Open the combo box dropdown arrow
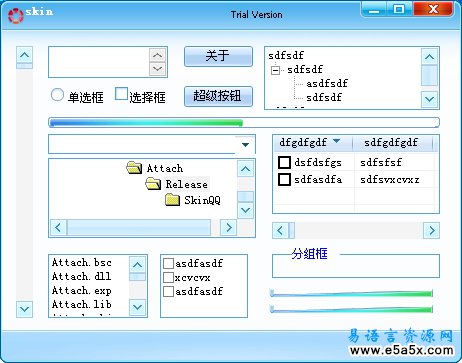This screenshot has width=462, height=363. click(x=245, y=145)
